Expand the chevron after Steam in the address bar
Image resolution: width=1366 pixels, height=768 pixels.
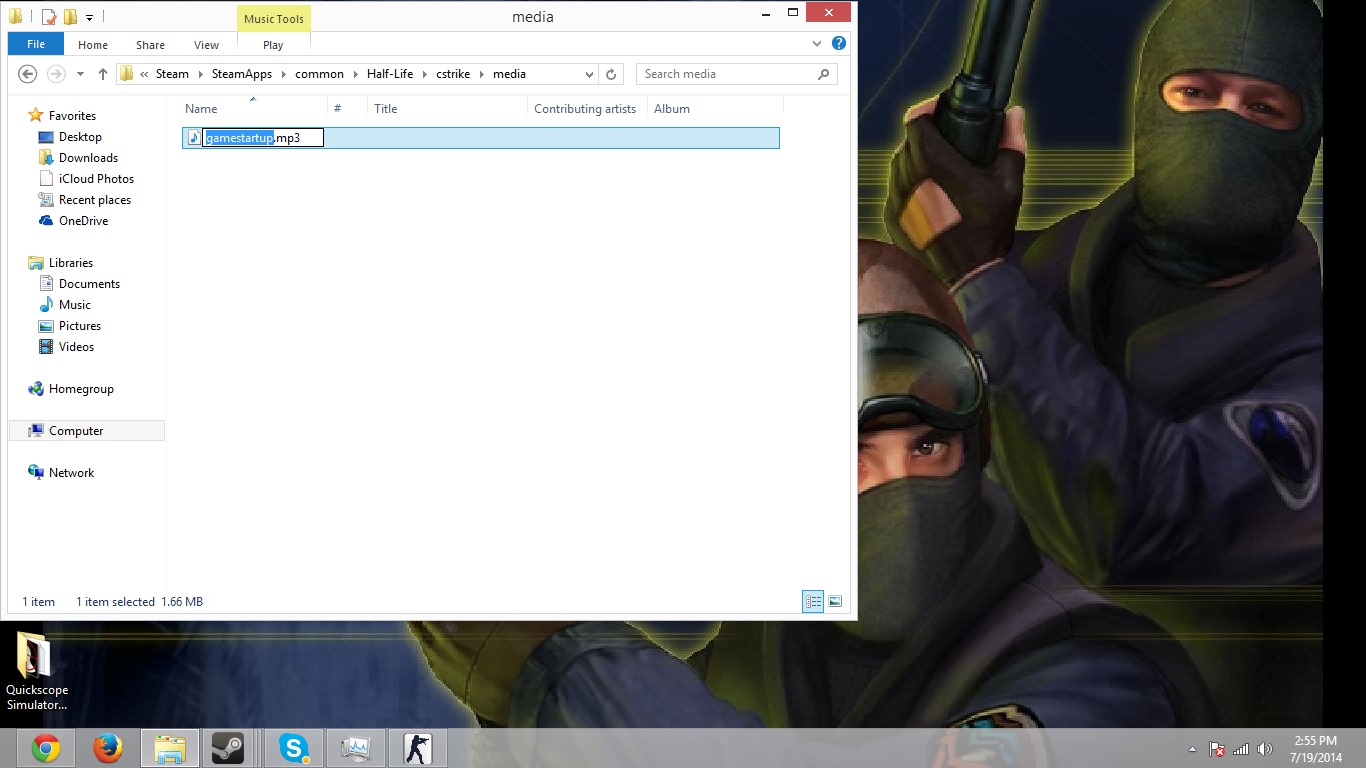[200, 74]
